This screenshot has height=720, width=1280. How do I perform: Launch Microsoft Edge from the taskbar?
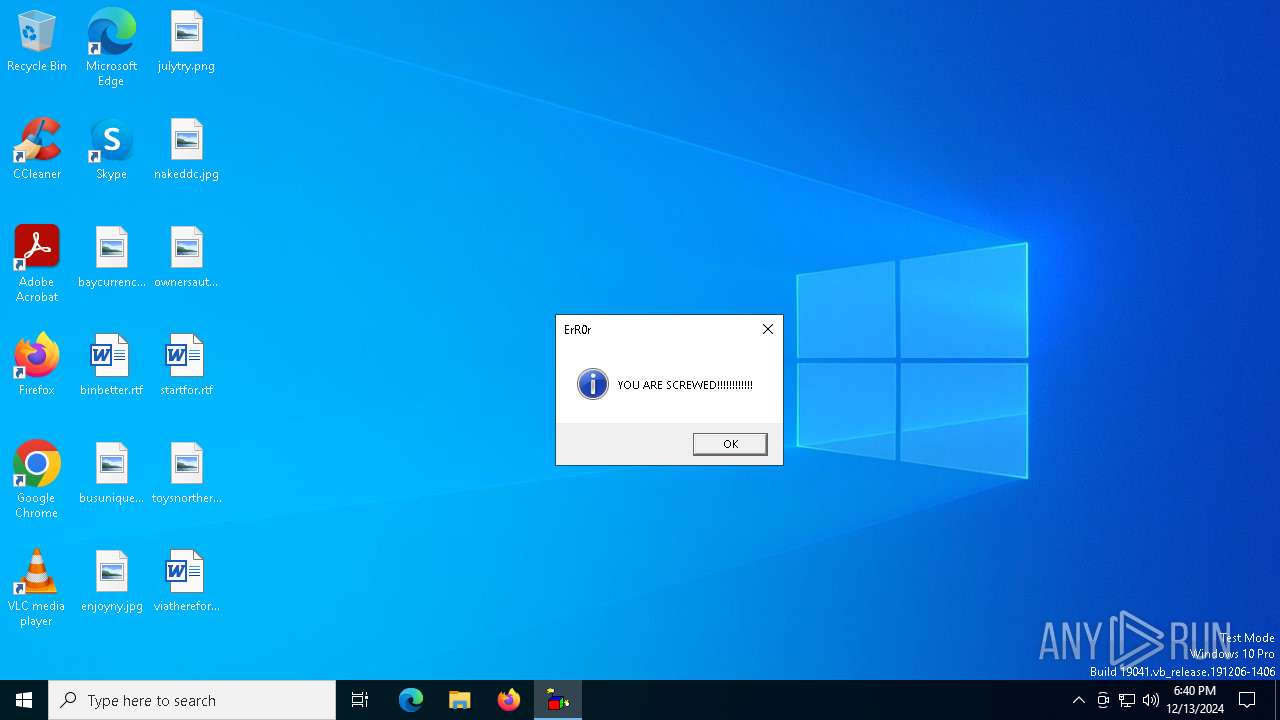pyautogui.click(x=411, y=700)
